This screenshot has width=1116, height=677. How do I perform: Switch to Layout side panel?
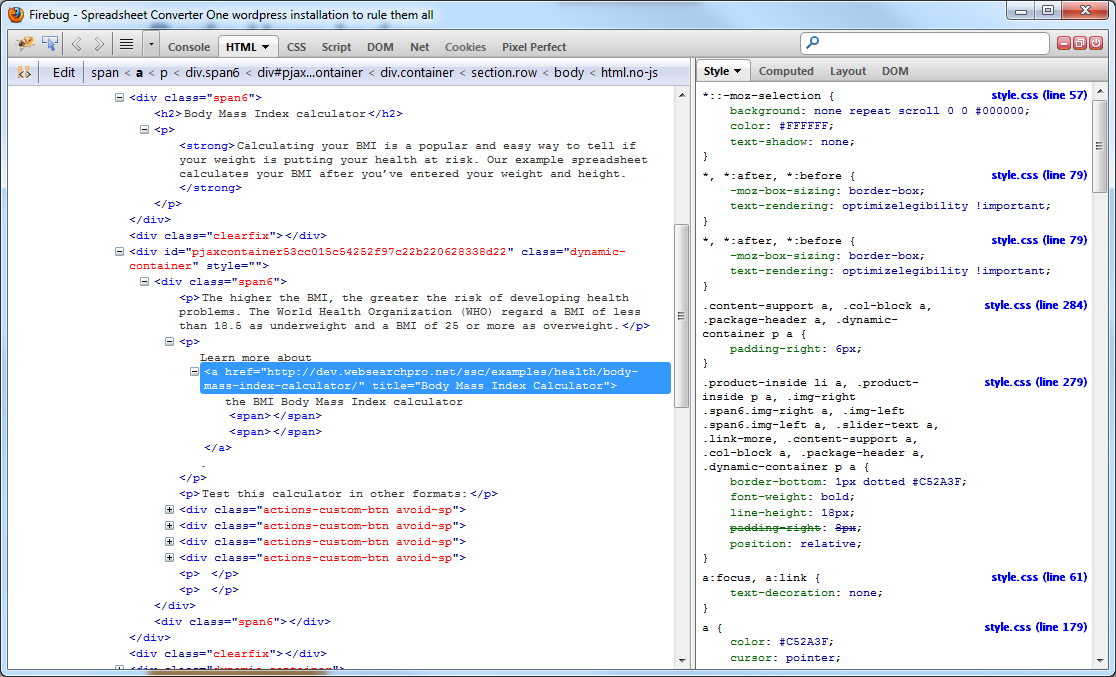pos(848,71)
